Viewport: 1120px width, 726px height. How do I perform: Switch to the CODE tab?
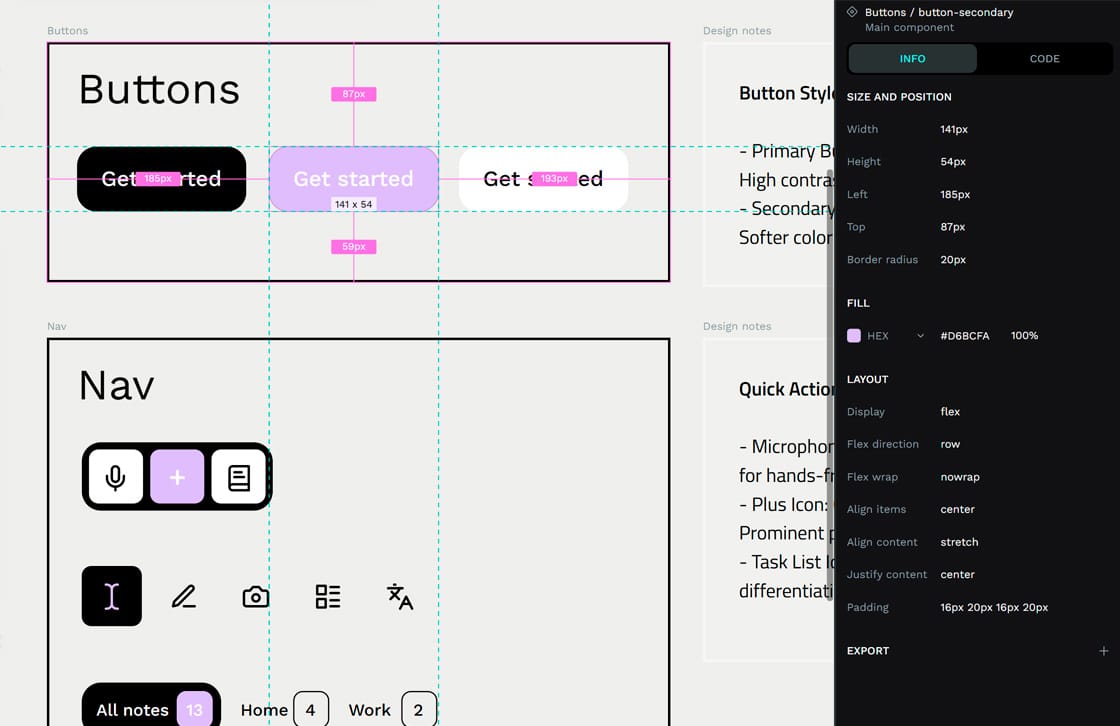1044,59
